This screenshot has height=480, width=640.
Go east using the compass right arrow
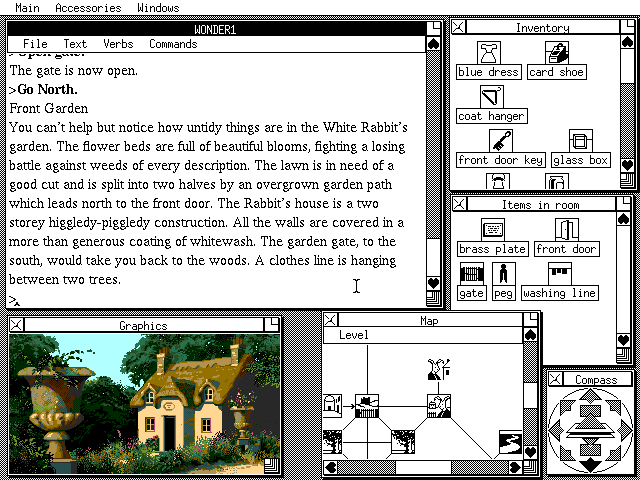(626, 429)
